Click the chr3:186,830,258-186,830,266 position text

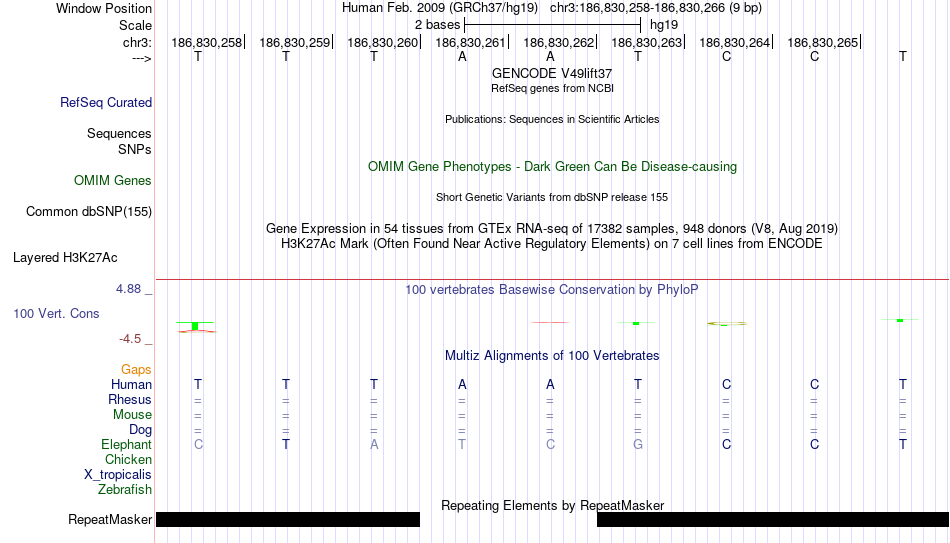[656, 8]
